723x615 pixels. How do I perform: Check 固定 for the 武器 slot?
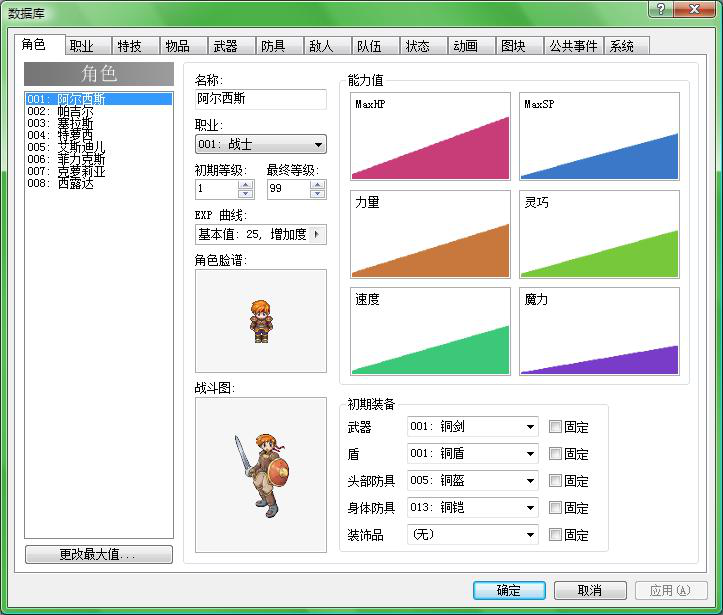pos(555,426)
